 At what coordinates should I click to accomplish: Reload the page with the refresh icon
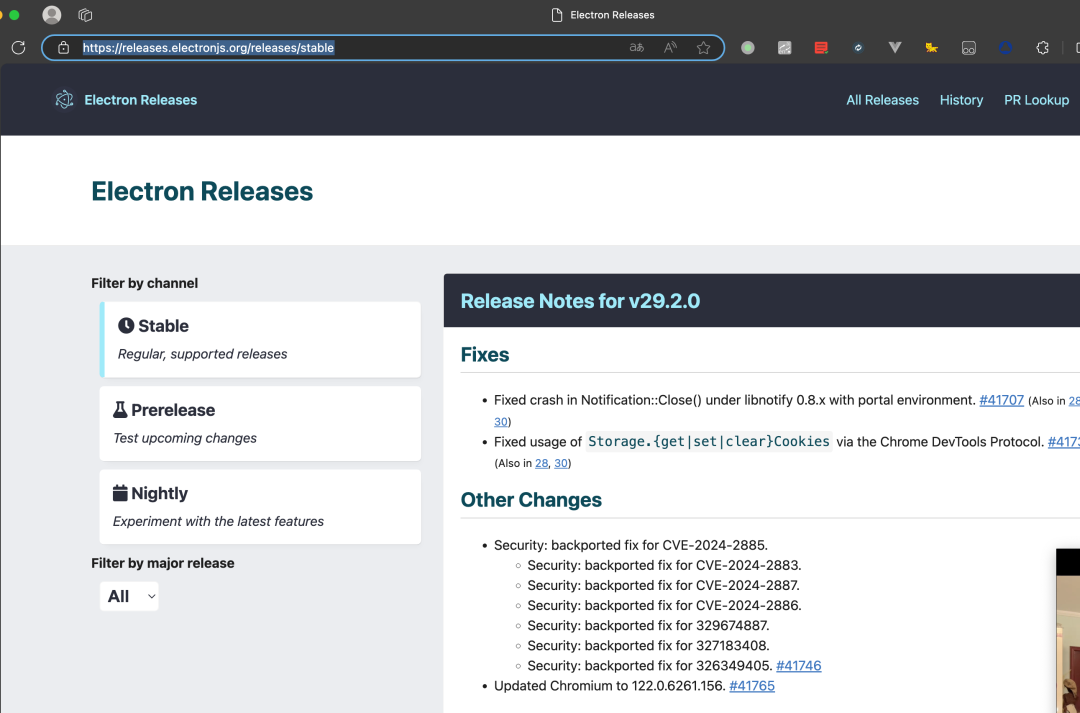[x=19, y=48]
